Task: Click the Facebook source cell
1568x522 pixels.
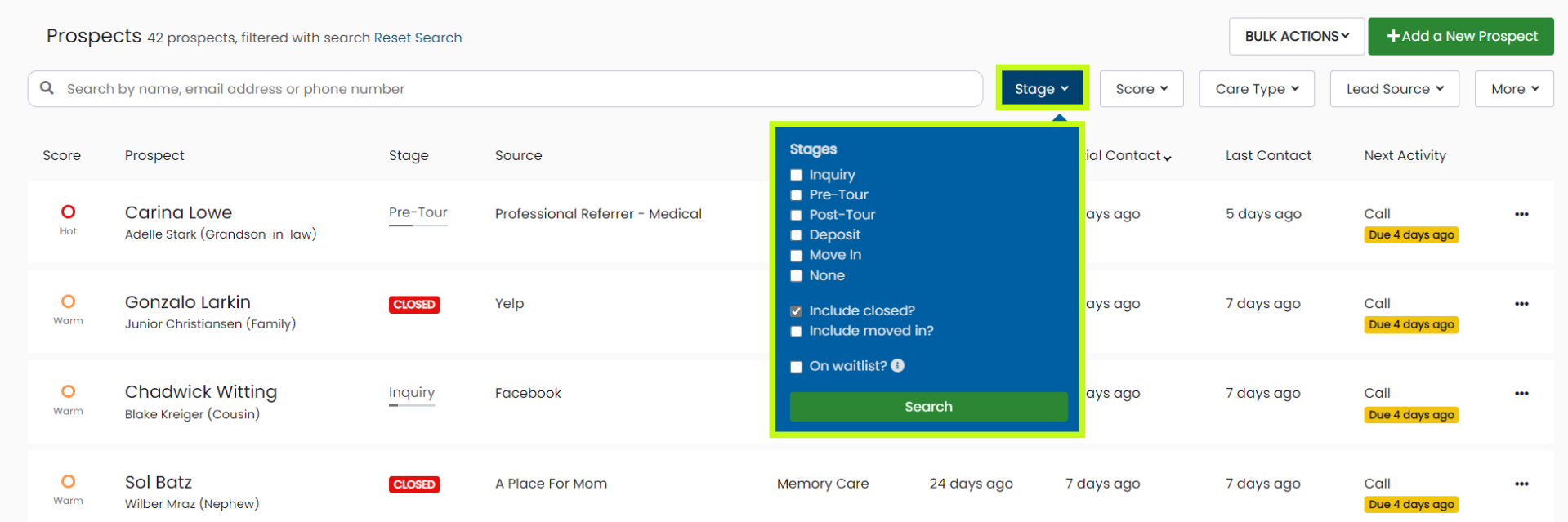Action: (528, 394)
